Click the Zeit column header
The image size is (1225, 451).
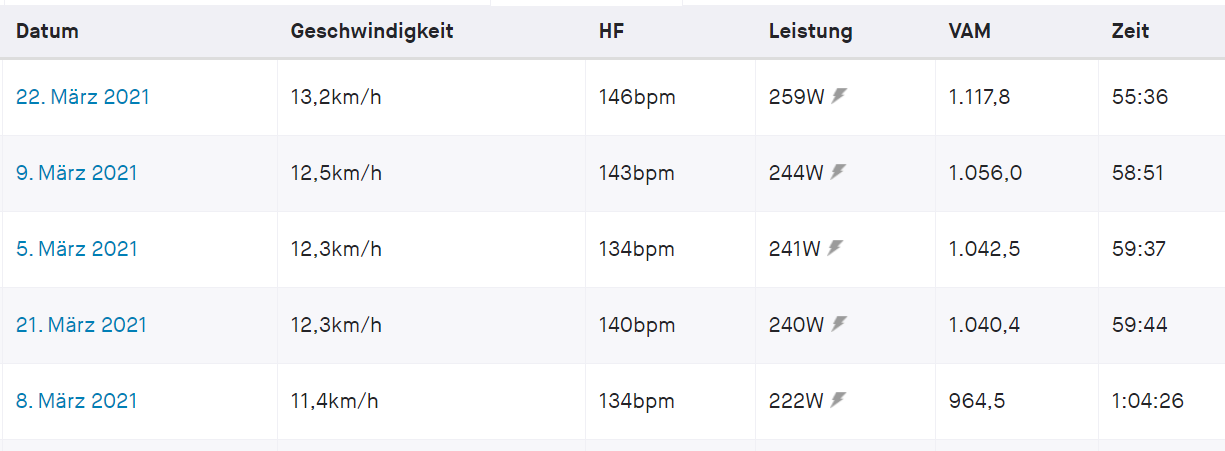click(1130, 31)
